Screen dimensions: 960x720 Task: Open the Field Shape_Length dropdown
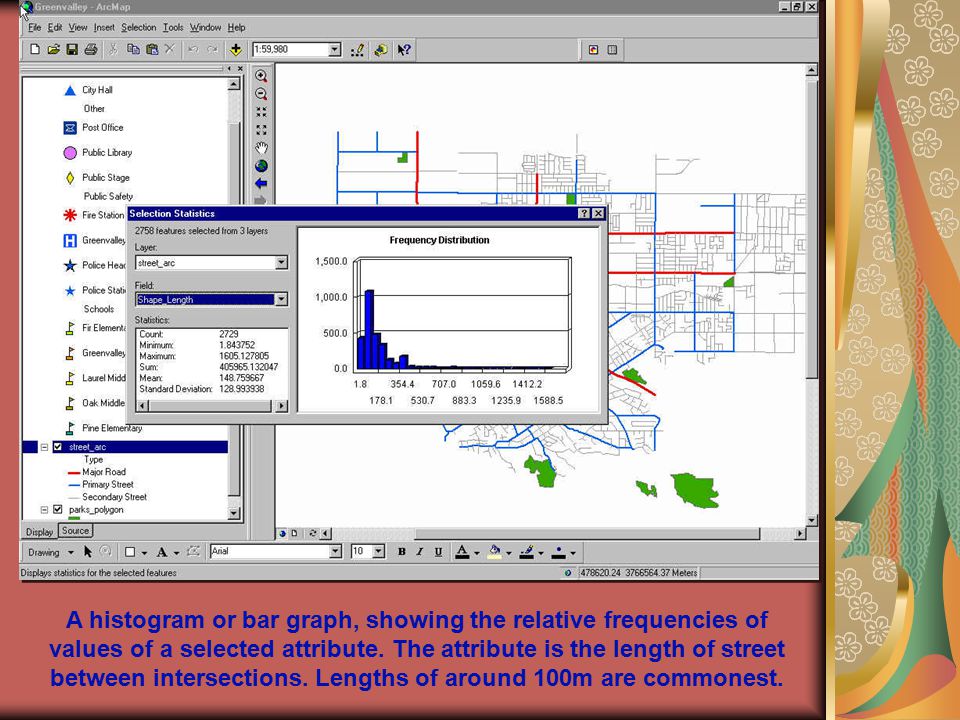281,299
